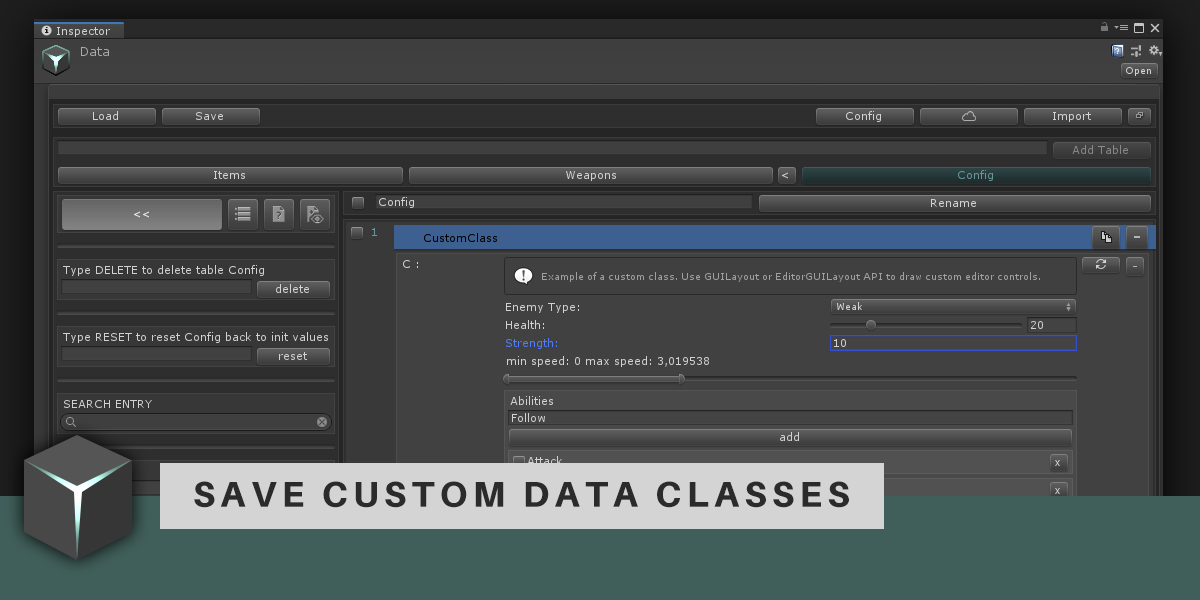Click the cloud sync button
The height and width of the screenshot is (600, 1200).
click(x=968, y=116)
